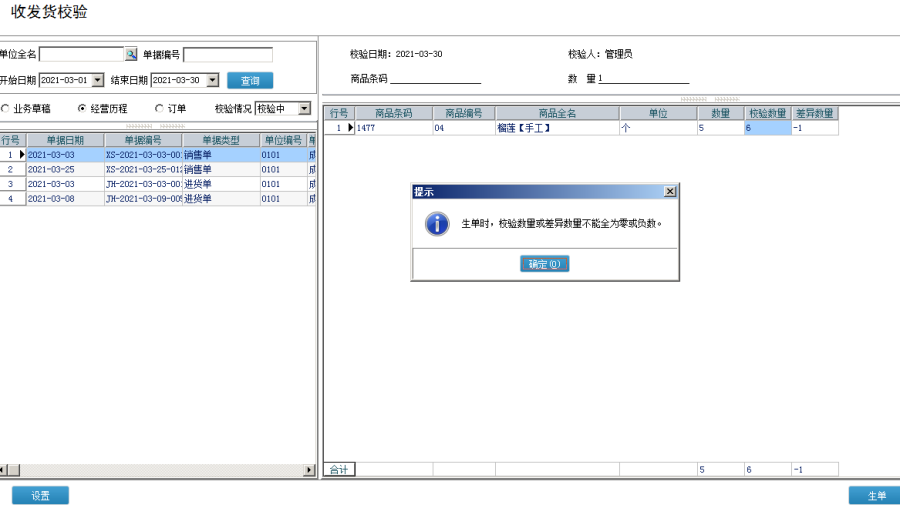Image resolution: width=900 pixels, height=508 pixels.
Task: Open the 结束日期 date dropdown
Action: coord(212,80)
